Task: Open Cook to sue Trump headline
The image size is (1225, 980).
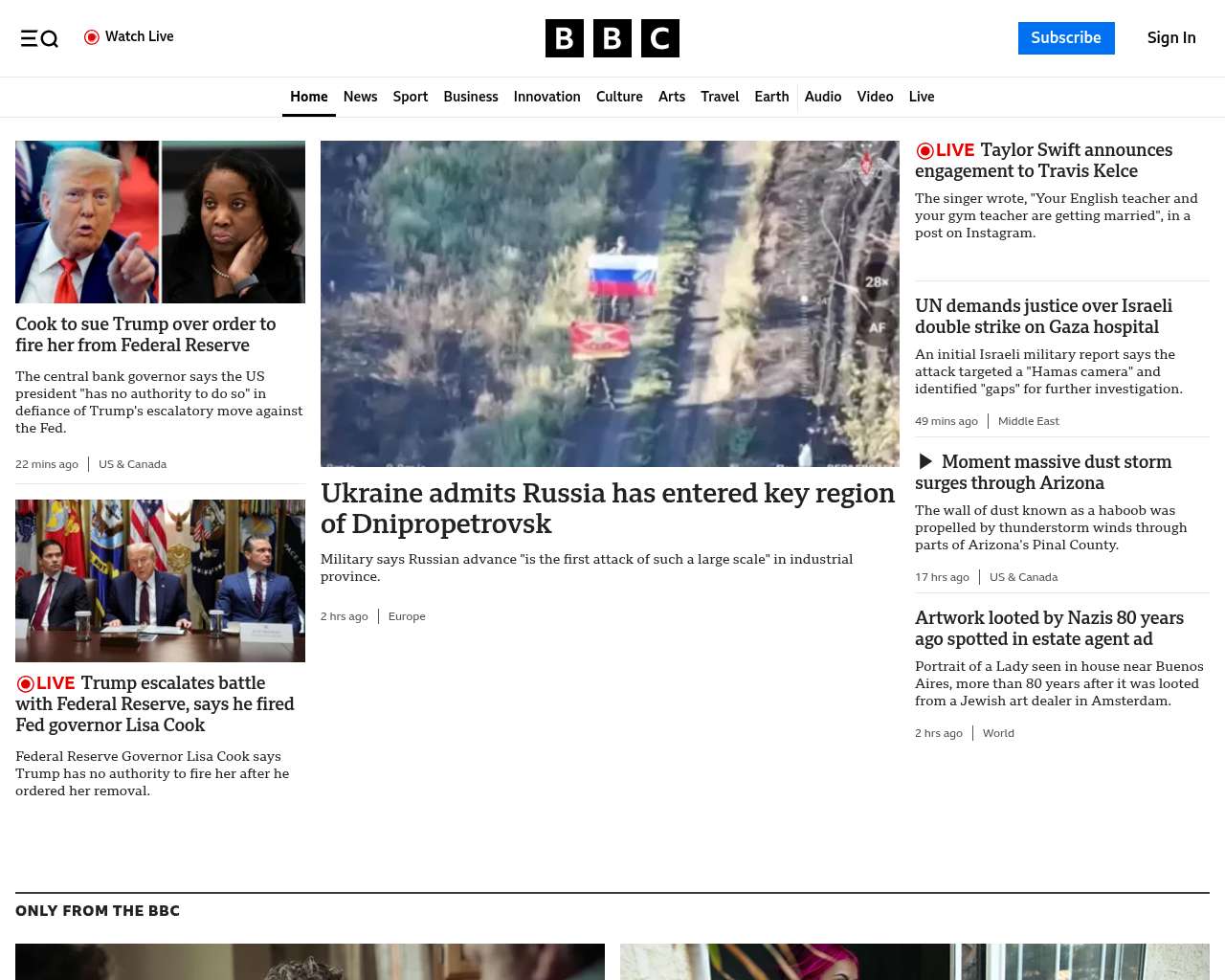Action: (x=145, y=335)
